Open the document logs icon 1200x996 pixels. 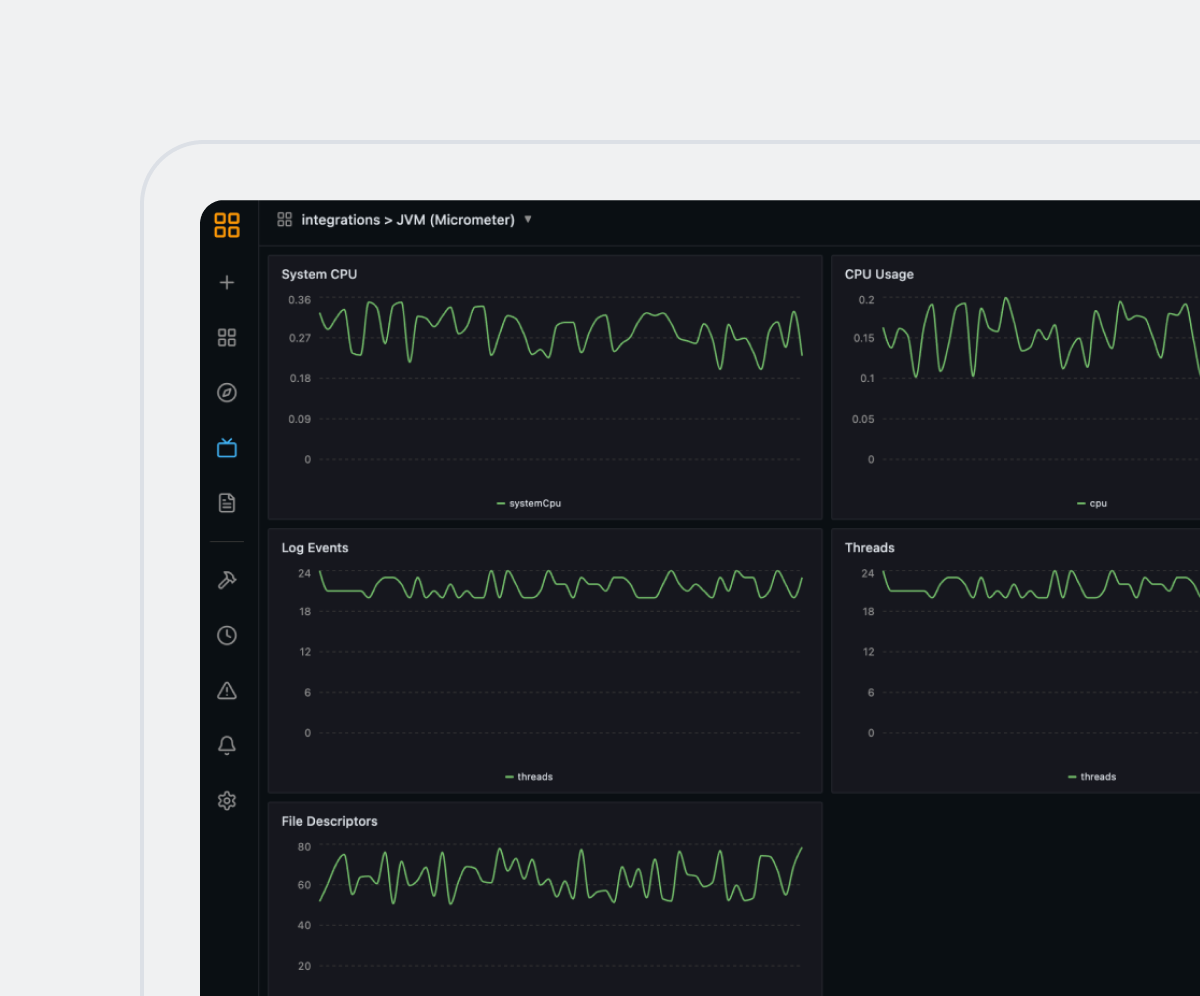click(x=227, y=503)
